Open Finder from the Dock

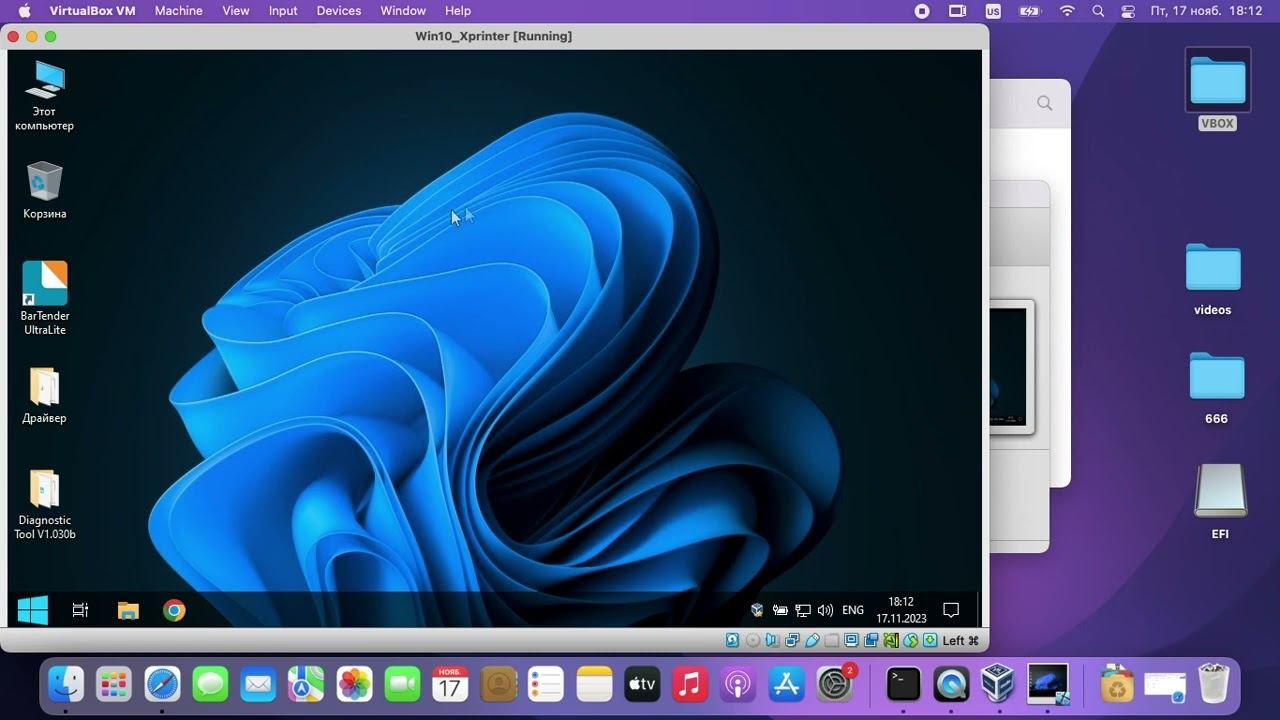point(67,684)
